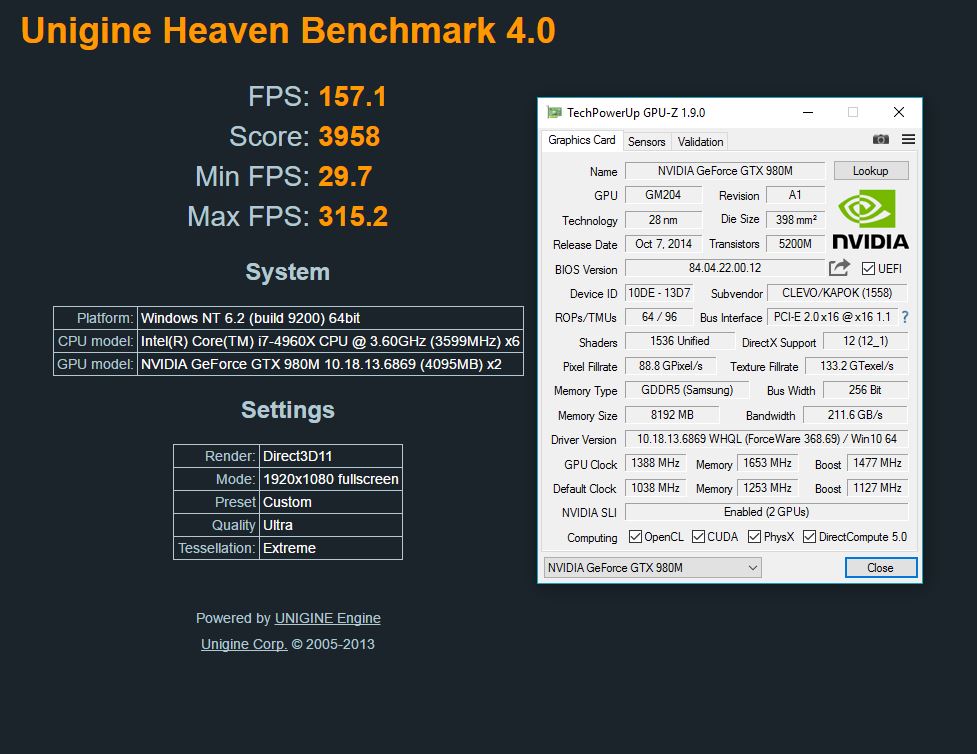Screen dimensions: 977x754
Task: Toggle the CUDA checkbox
Action: click(698, 537)
